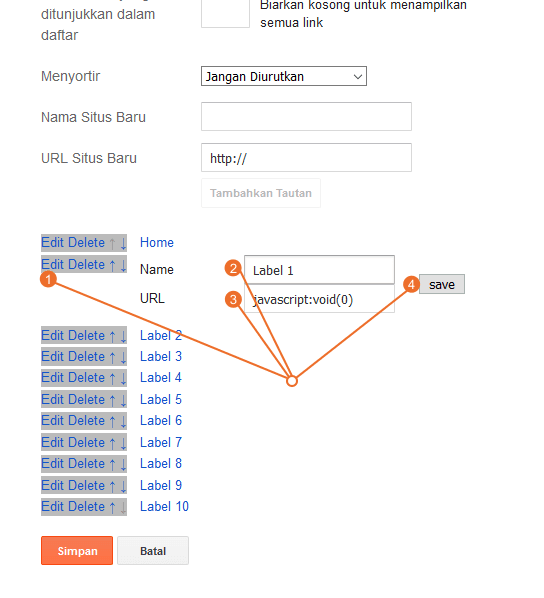Viewport: 544px width, 598px height.
Task: Edit the Label 6 link
Action: 52,421
